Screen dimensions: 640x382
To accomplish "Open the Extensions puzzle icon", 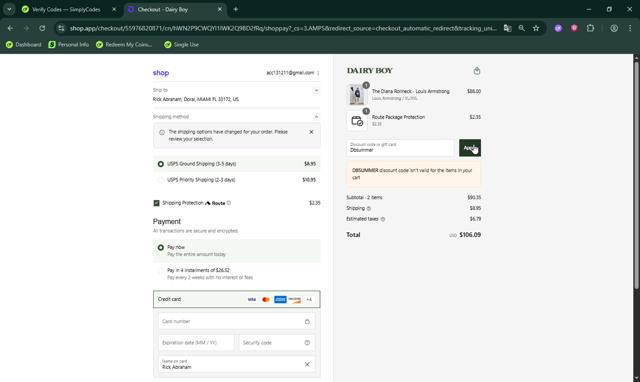I will [590, 28].
